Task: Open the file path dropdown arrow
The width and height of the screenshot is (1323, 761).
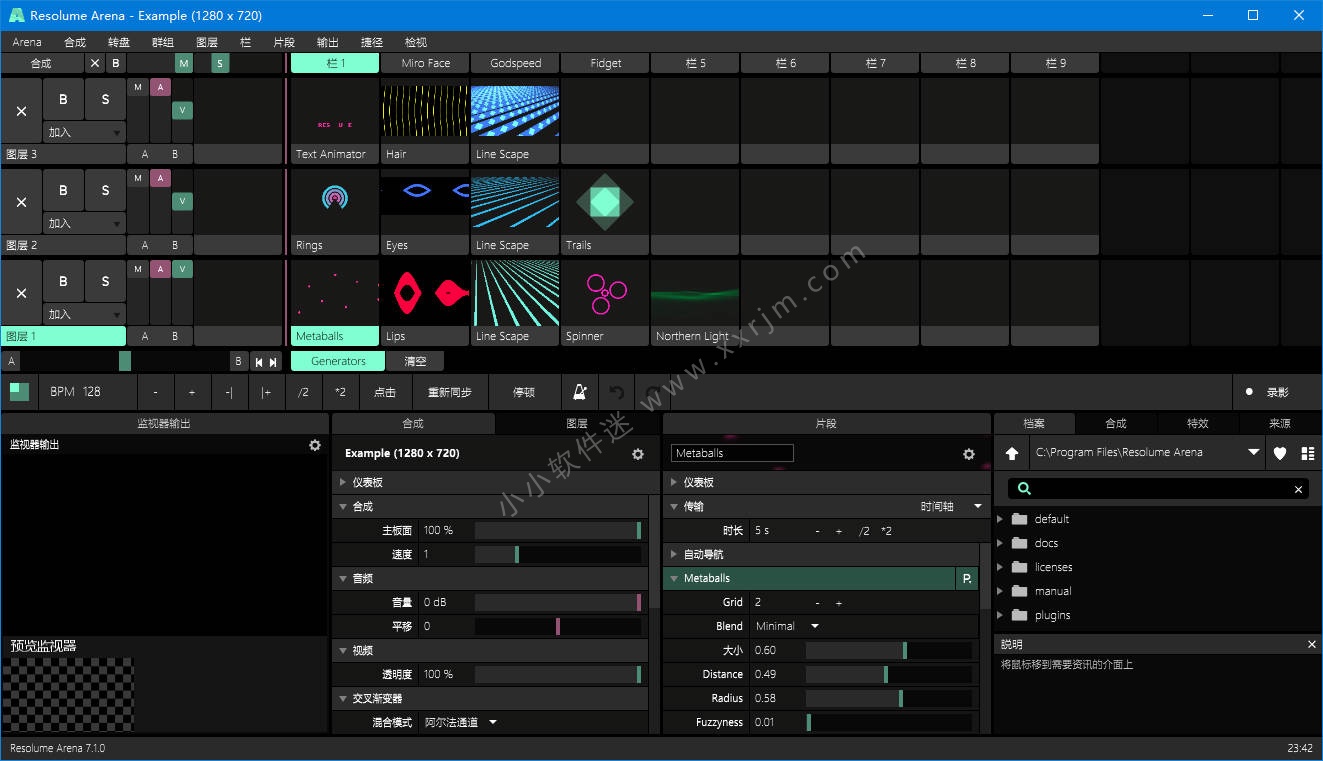Action: (1253, 453)
